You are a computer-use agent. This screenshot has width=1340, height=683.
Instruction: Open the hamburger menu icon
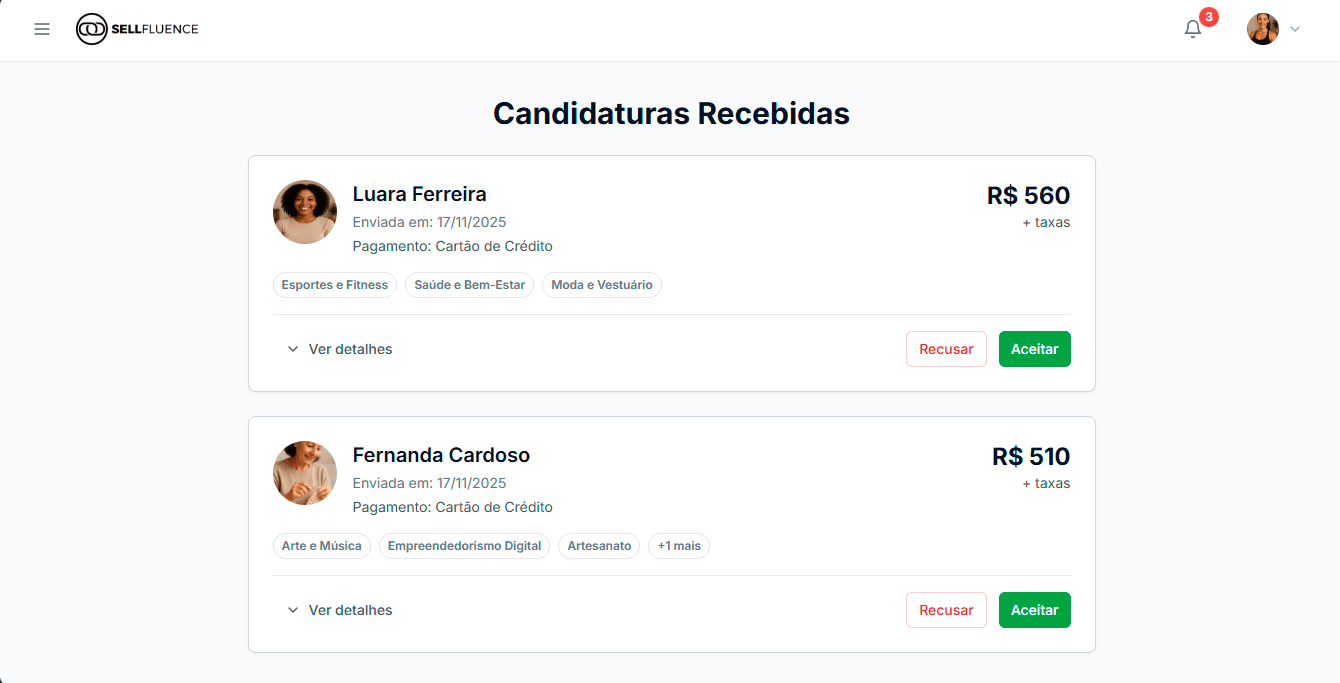(42, 29)
